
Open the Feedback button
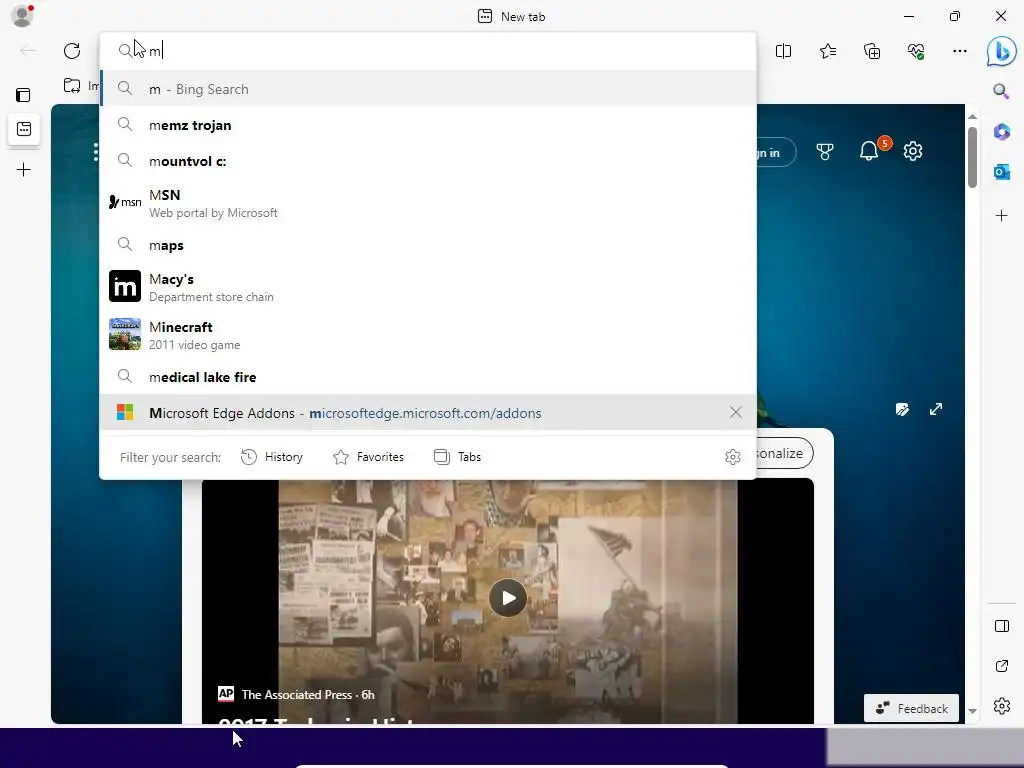[911, 708]
